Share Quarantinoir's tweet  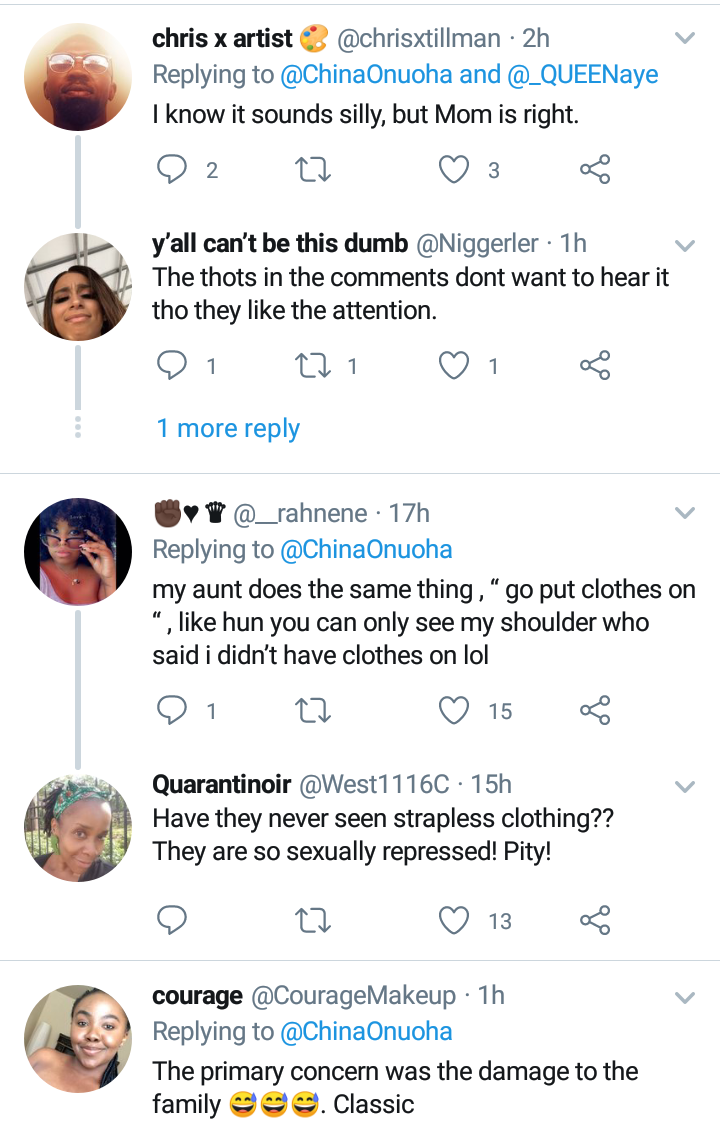(x=595, y=920)
